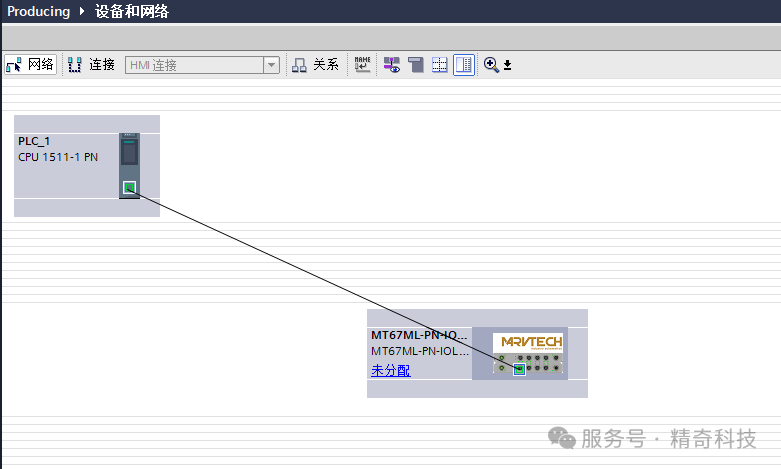The width and height of the screenshot is (781, 469).
Task: Select the PLC_1 device name label
Action: click(34, 141)
